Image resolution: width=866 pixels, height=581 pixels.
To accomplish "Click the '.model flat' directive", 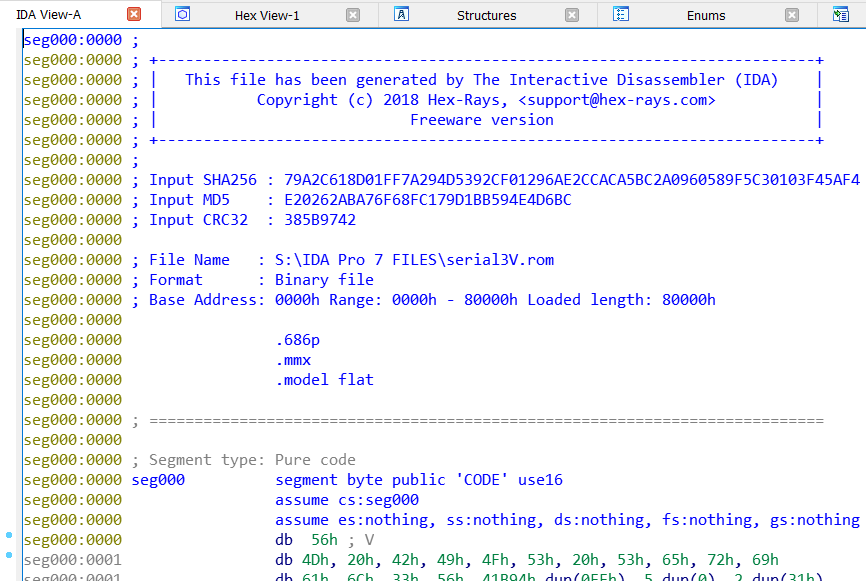I will coord(325,380).
